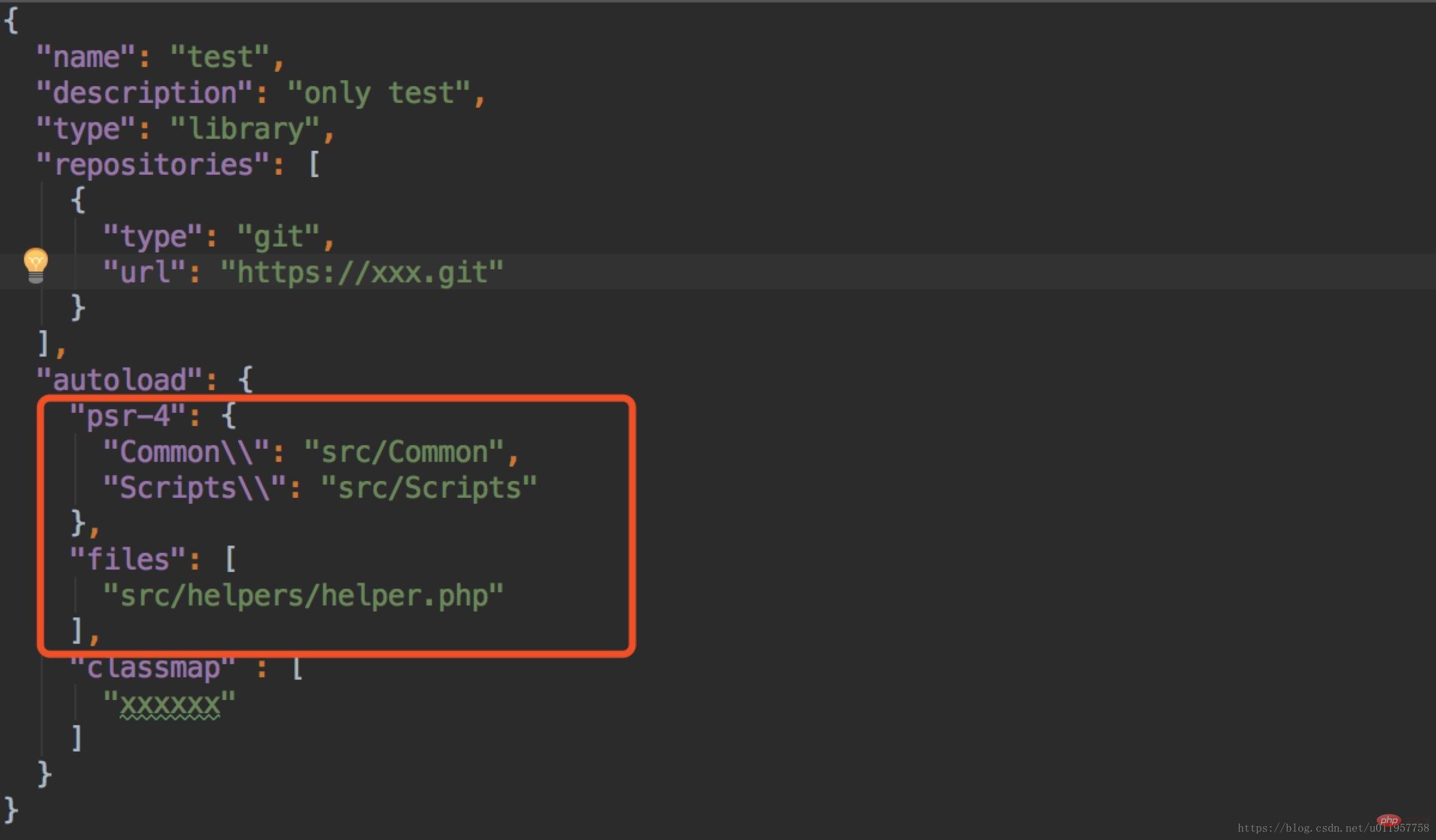1436x840 pixels.
Task: Click the "files" key in autoload
Action: coord(128,559)
